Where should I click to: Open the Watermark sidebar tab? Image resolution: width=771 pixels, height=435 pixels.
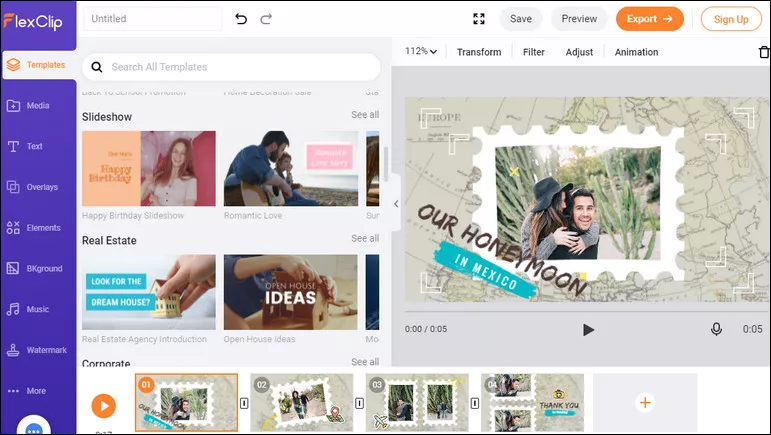pos(37,350)
